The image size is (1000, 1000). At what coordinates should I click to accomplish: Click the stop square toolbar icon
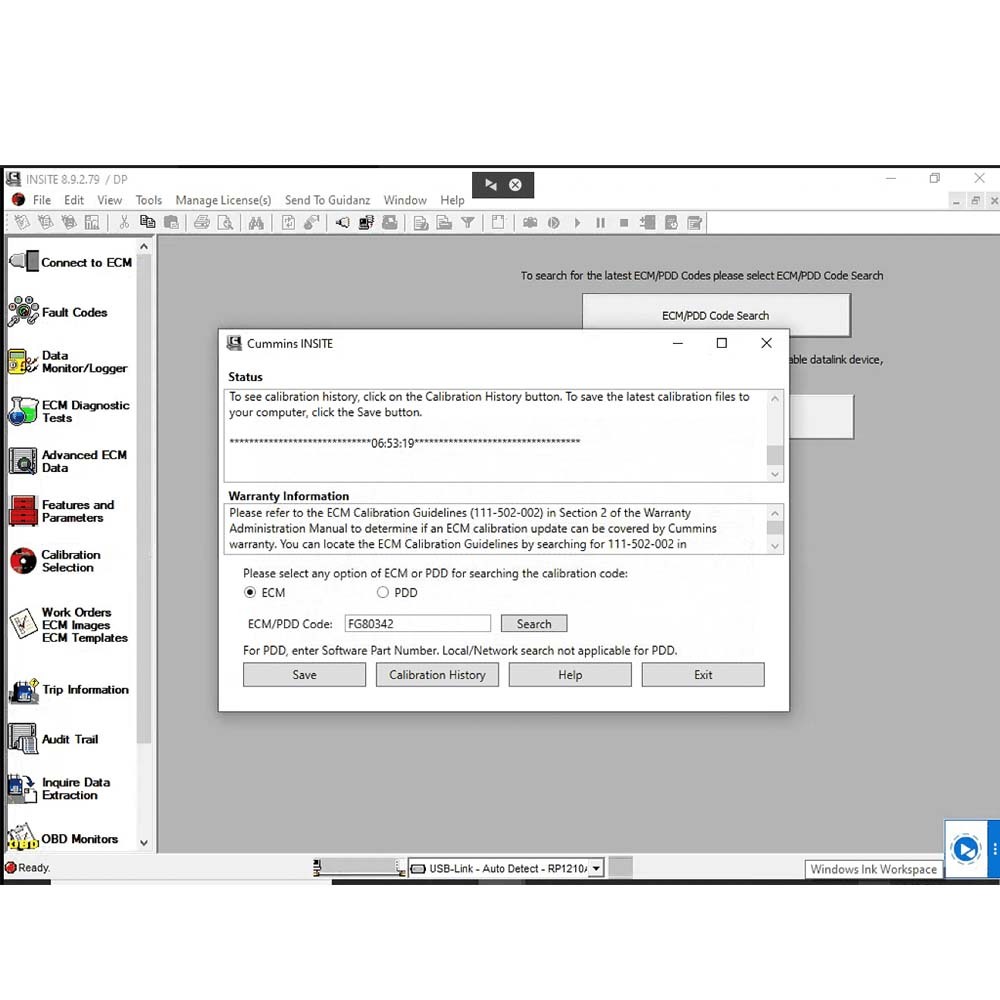pos(624,223)
